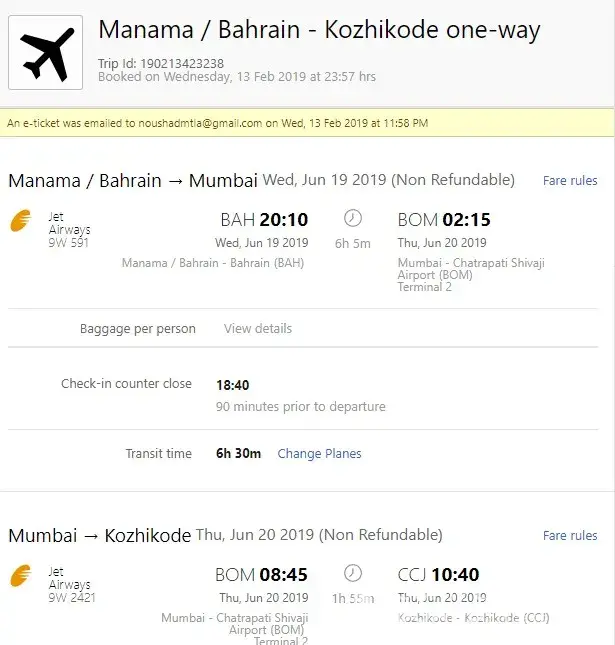Expand View details for baggage
Image resolution: width=615 pixels, height=645 pixels.
tap(258, 328)
